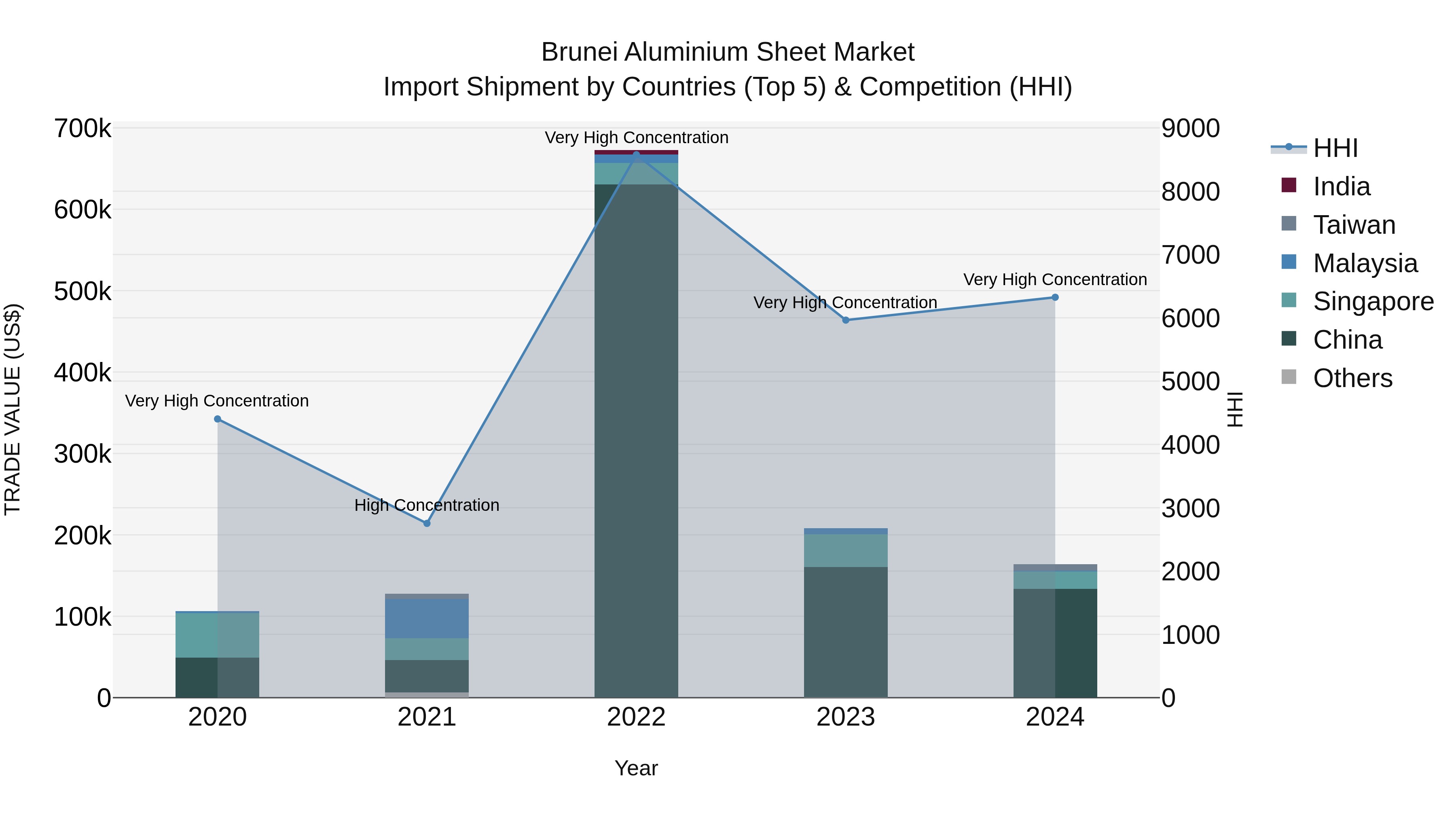The image size is (1456, 819).
Task: Click the 'High Concentration' annotation at 2021
Action: [x=427, y=505]
